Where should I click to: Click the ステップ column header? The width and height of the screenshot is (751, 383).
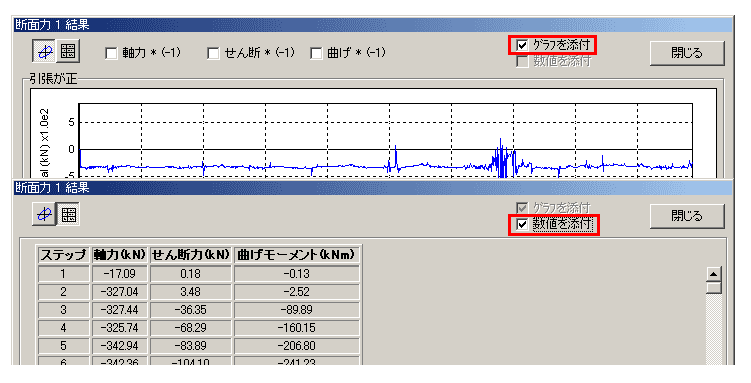click(64, 255)
